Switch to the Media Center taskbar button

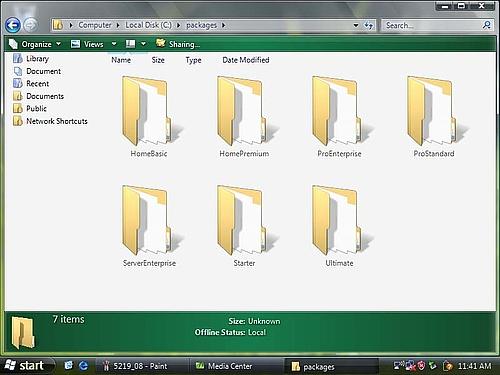click(x=236, y=366)
